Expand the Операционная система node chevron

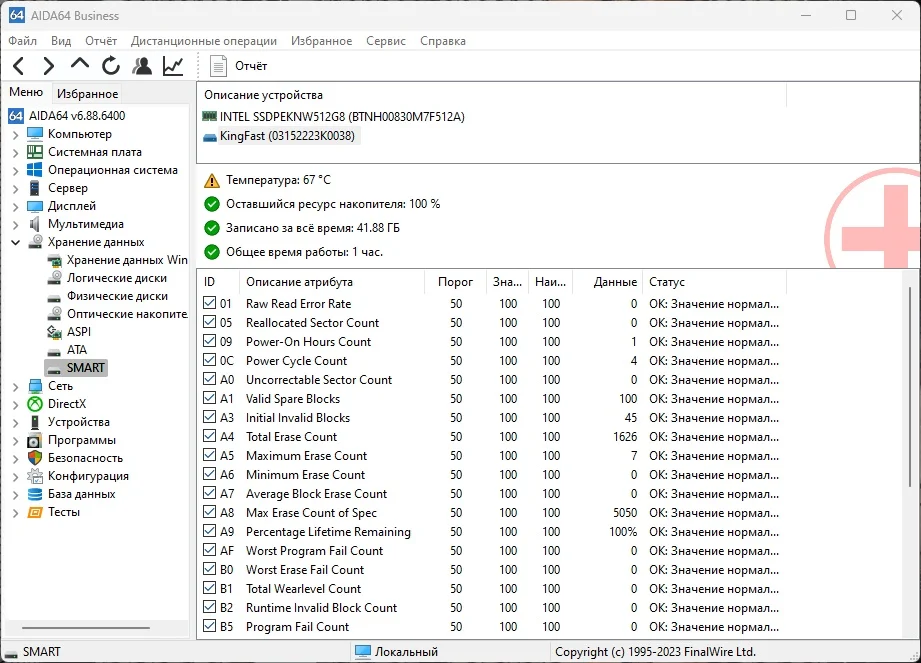coord(16,170)
